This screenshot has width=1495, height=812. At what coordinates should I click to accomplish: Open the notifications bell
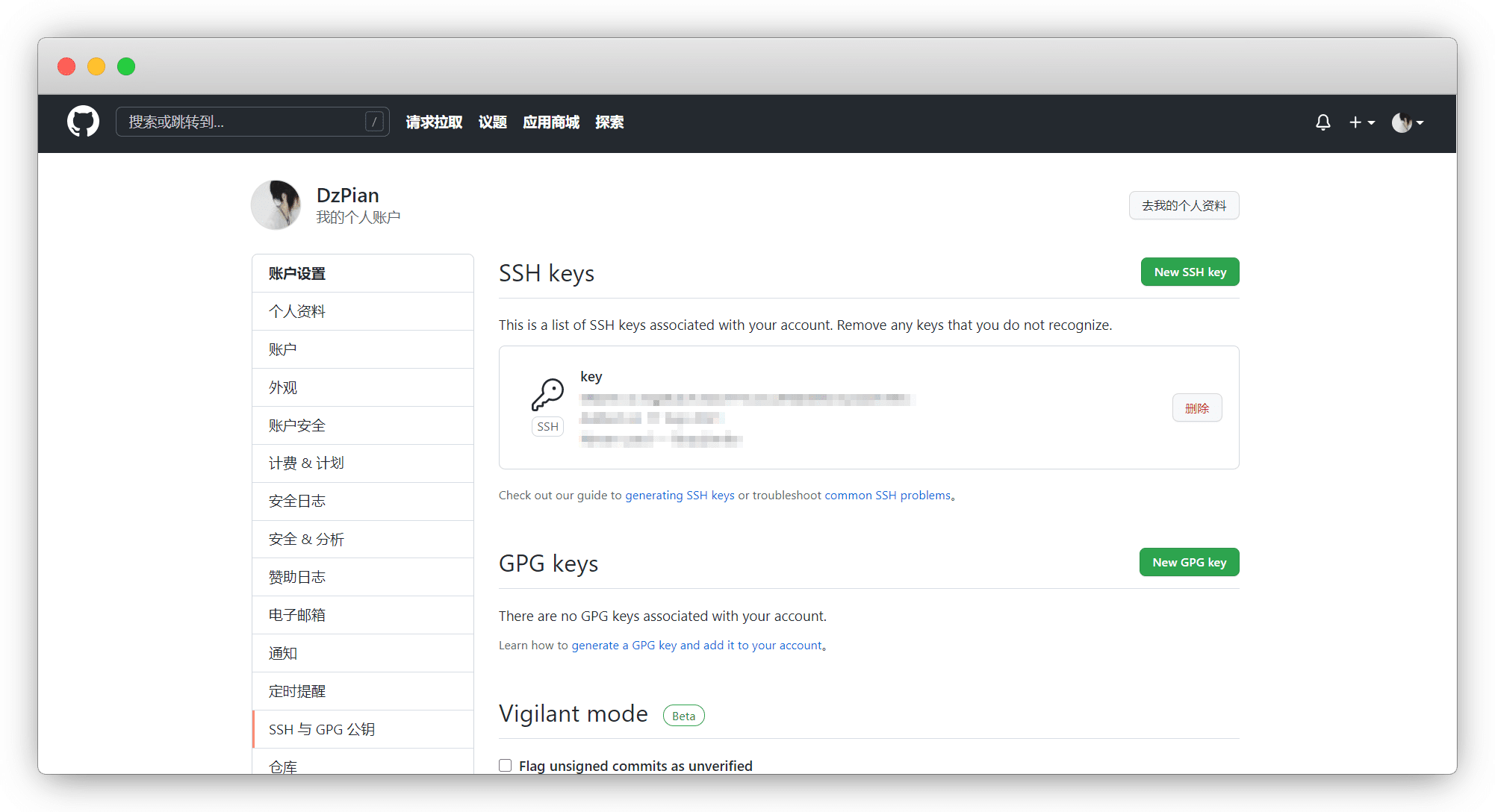tap(1322, 122)
